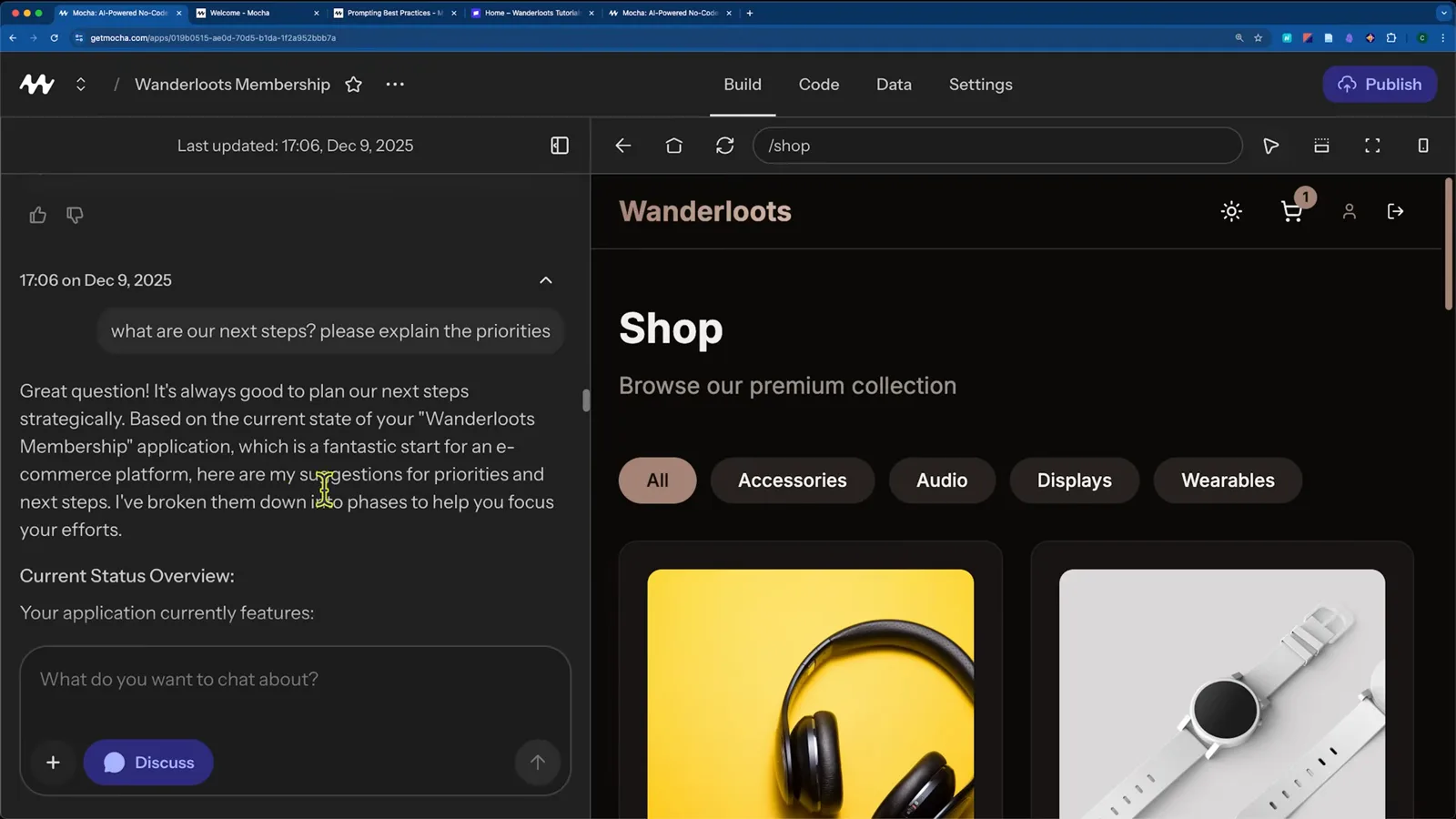Refresh the app preview
The height and width of the screenshot is (819, 1456).
[x=725, y=146]
